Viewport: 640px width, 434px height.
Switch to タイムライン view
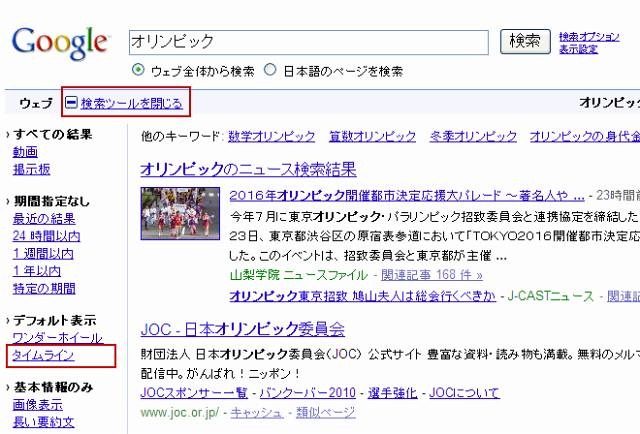(43, 355)
